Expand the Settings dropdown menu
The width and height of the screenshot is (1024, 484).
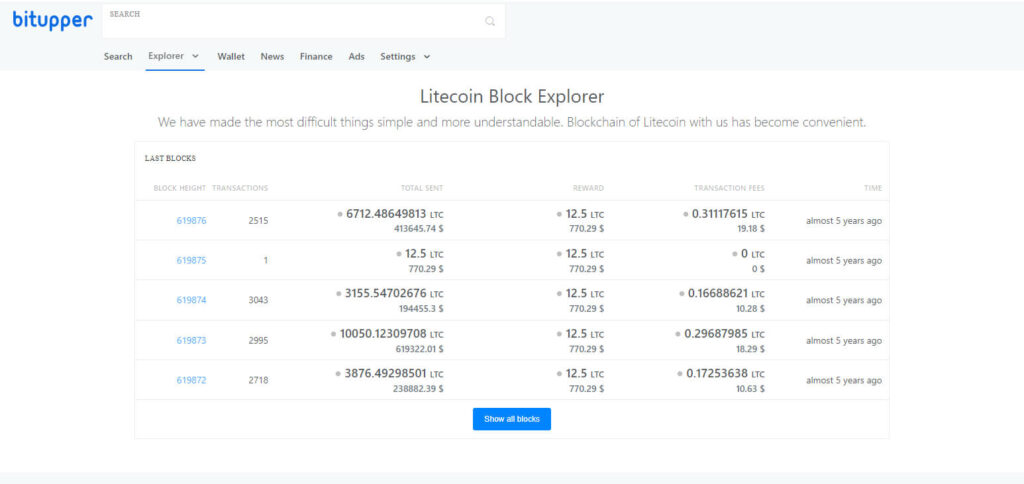point(405,57)
